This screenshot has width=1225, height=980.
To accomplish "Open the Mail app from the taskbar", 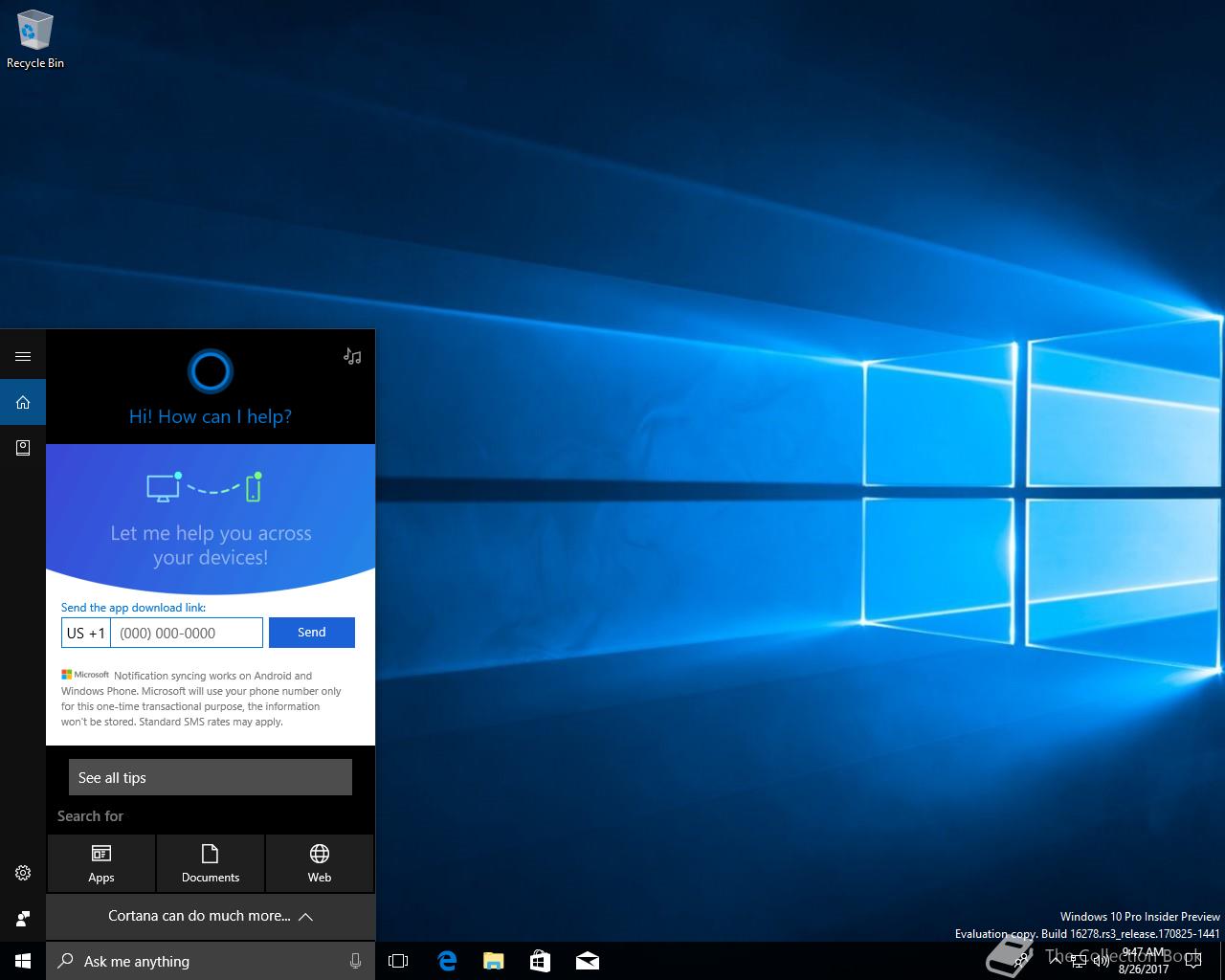I will pyautogui.click(x=588, y=961).
